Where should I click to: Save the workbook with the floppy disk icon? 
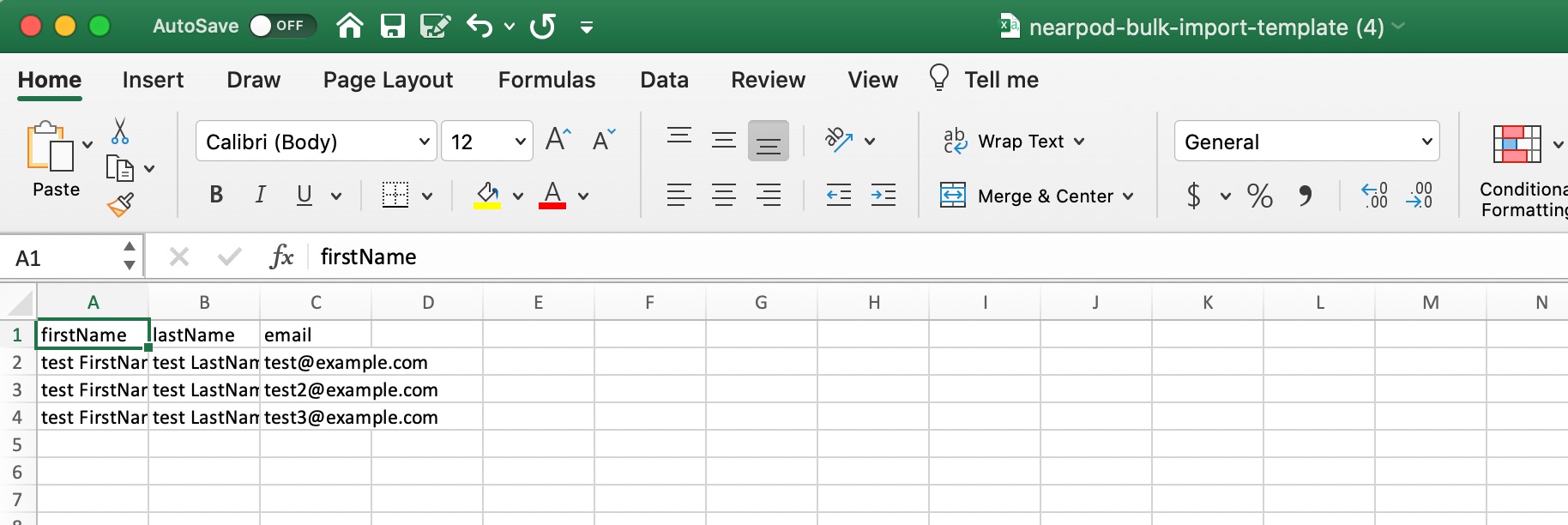pyautogui.click(x=392, y=26)
